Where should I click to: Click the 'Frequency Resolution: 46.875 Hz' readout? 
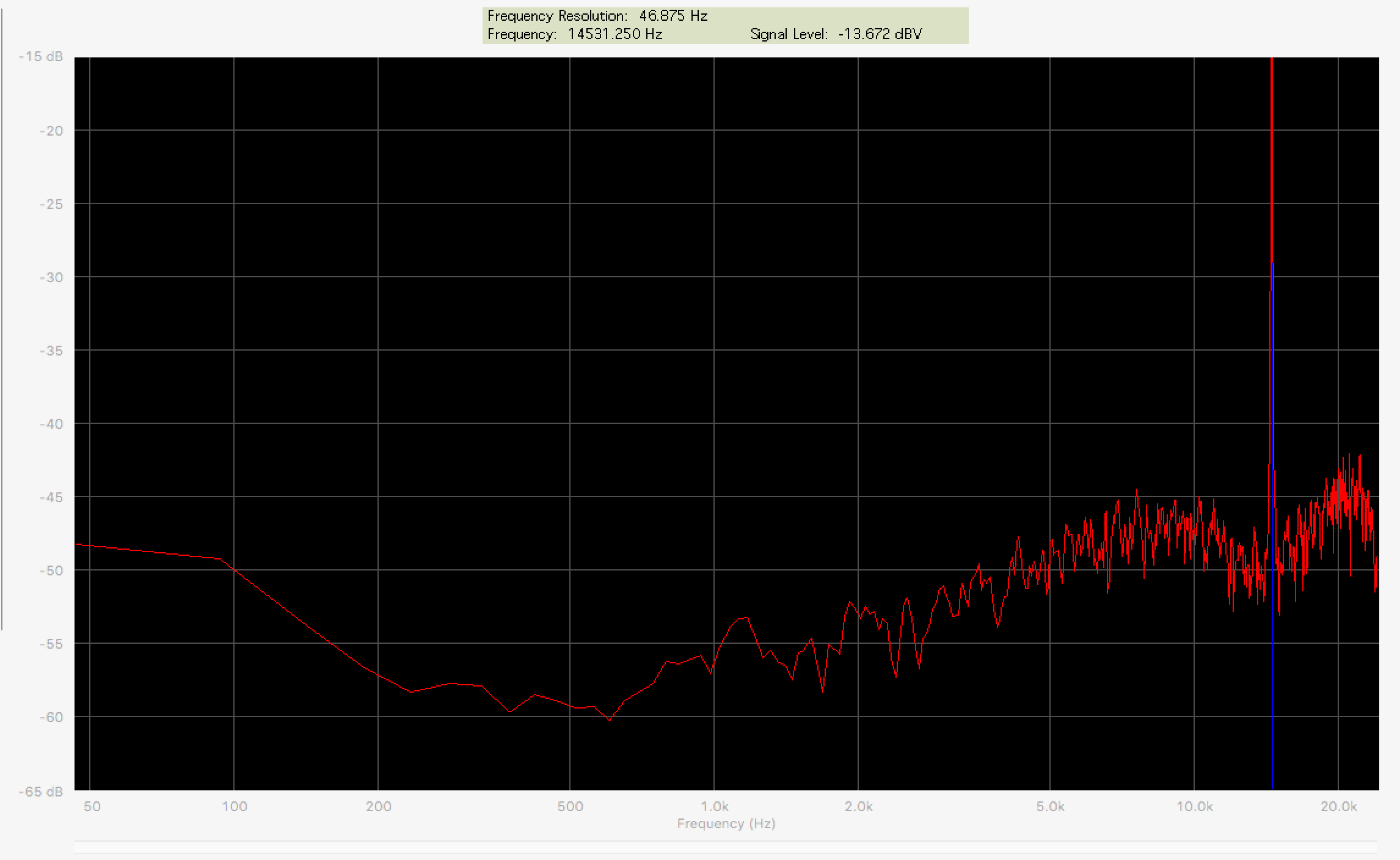click(597, 16)
